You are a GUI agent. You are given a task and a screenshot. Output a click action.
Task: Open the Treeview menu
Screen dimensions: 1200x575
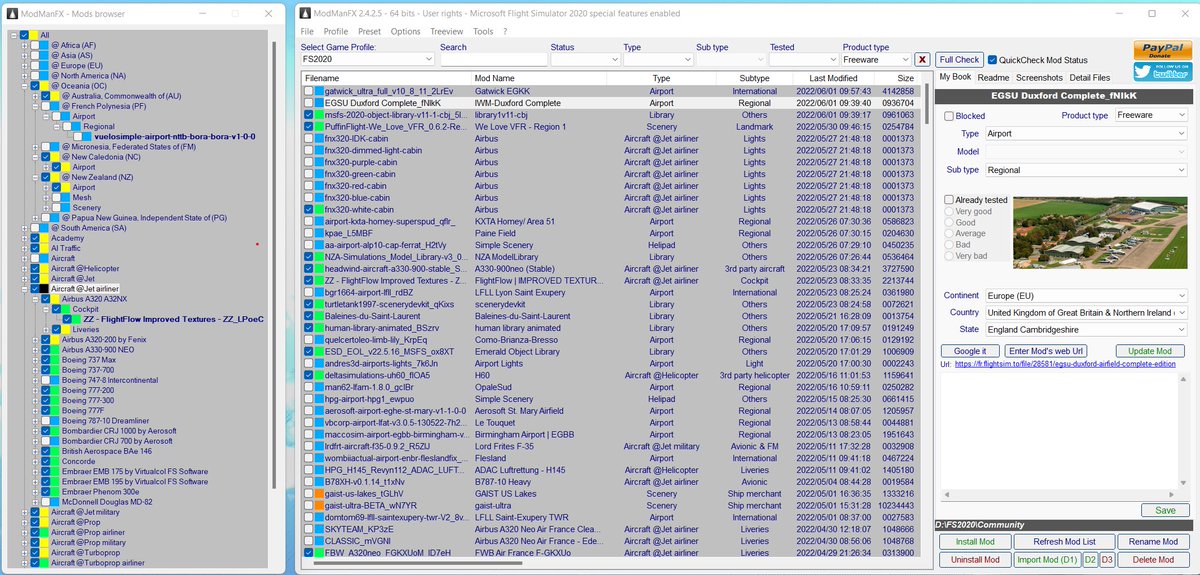447,32
